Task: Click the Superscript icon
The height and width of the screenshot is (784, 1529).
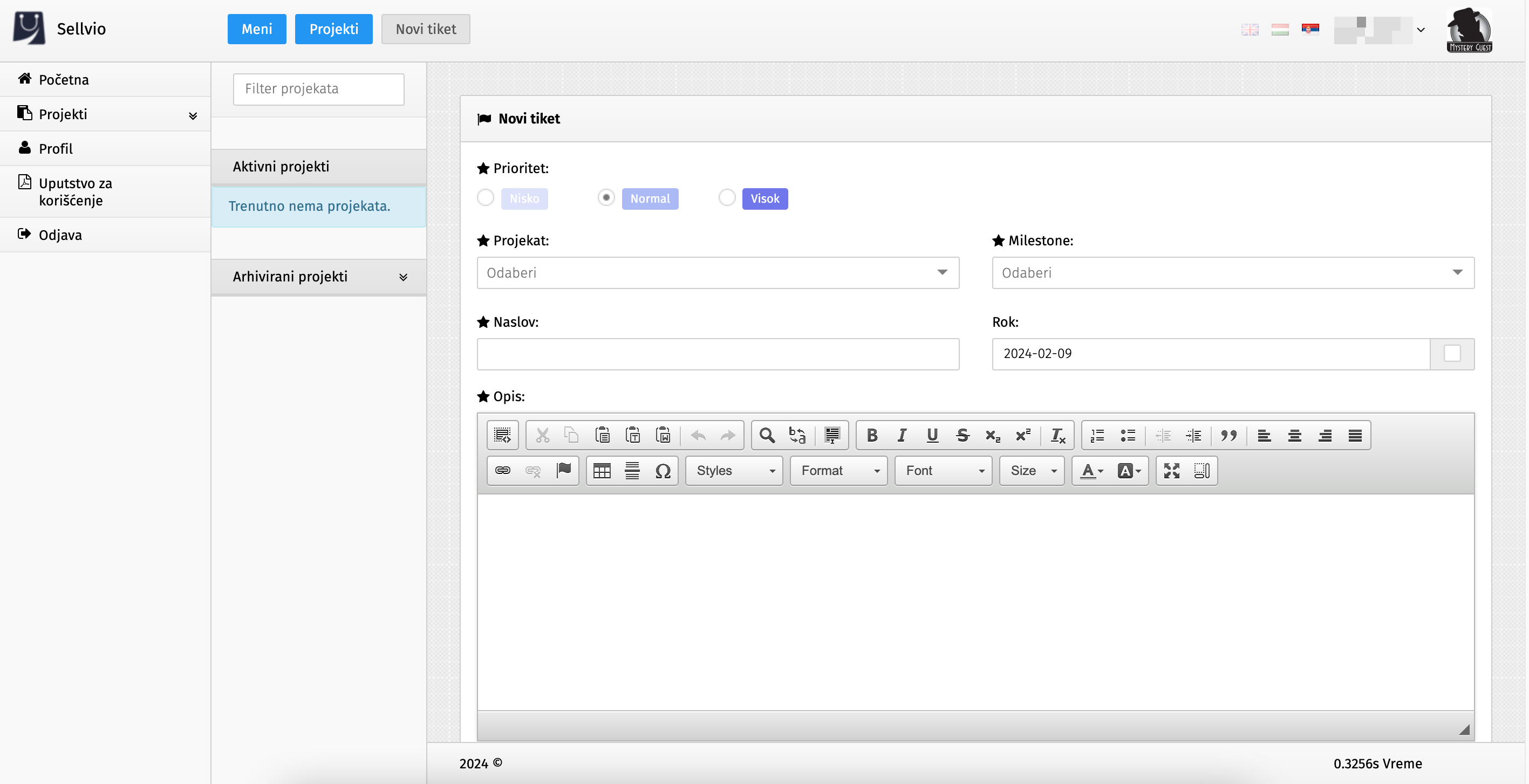Action: (x=1023, y=435)
